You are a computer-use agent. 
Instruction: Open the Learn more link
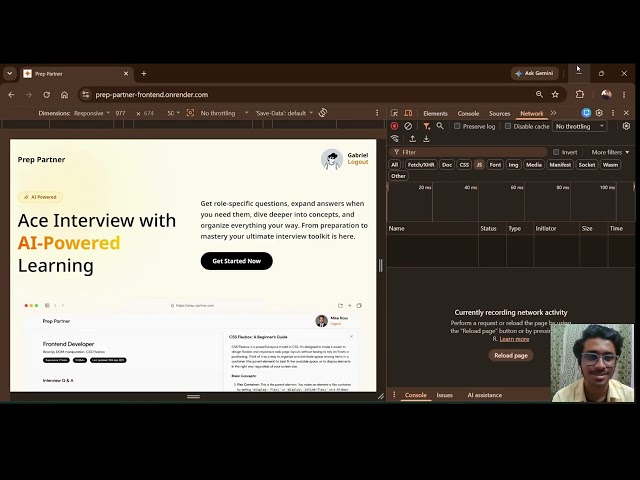514,339
